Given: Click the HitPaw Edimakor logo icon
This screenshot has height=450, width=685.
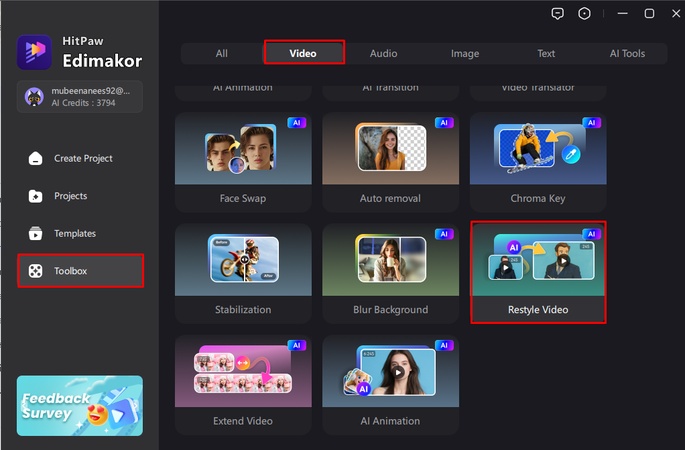Looking at the screenshot, I should click(x=35, y=52).
